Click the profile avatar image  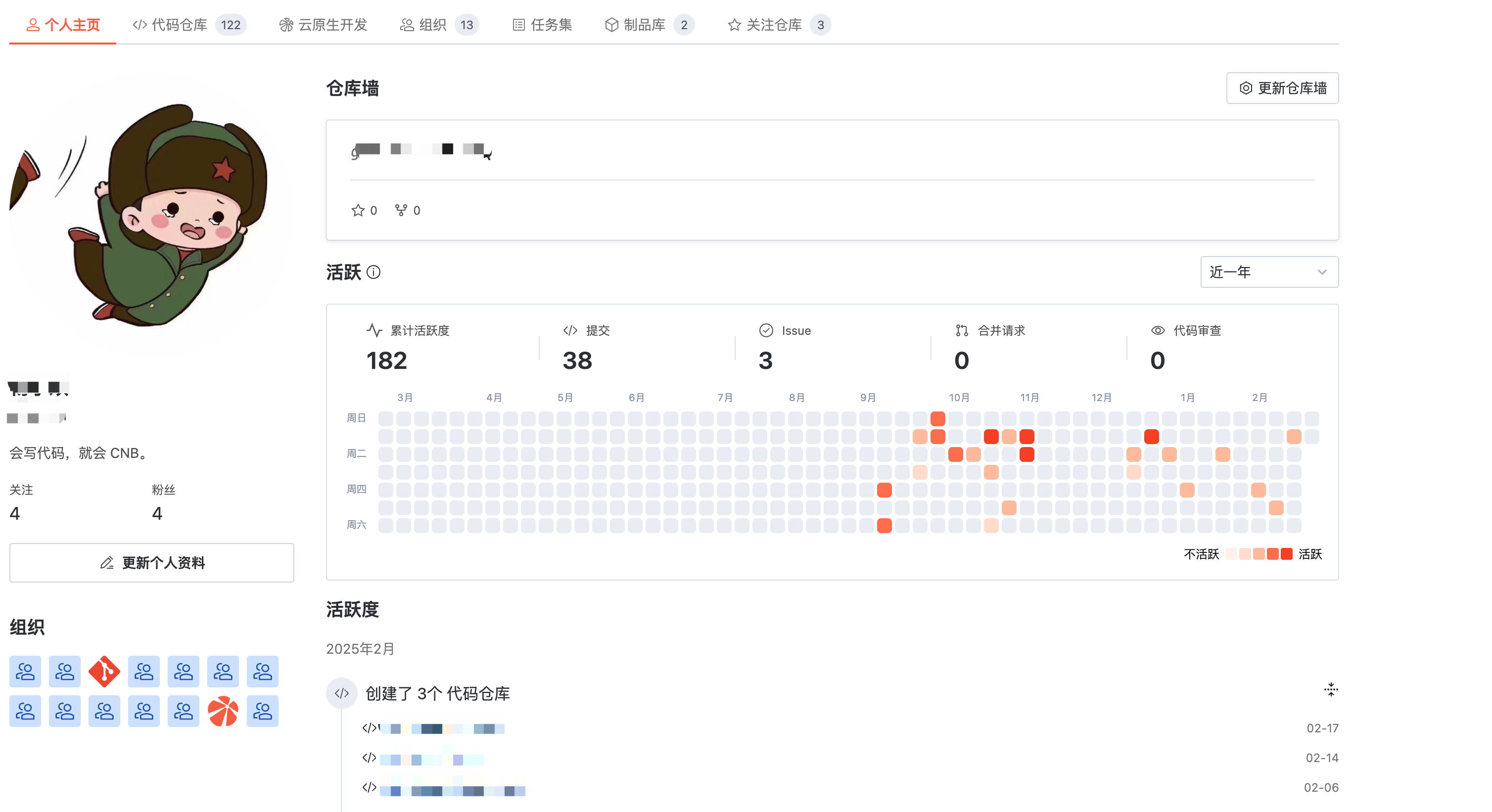pos(152,214)
